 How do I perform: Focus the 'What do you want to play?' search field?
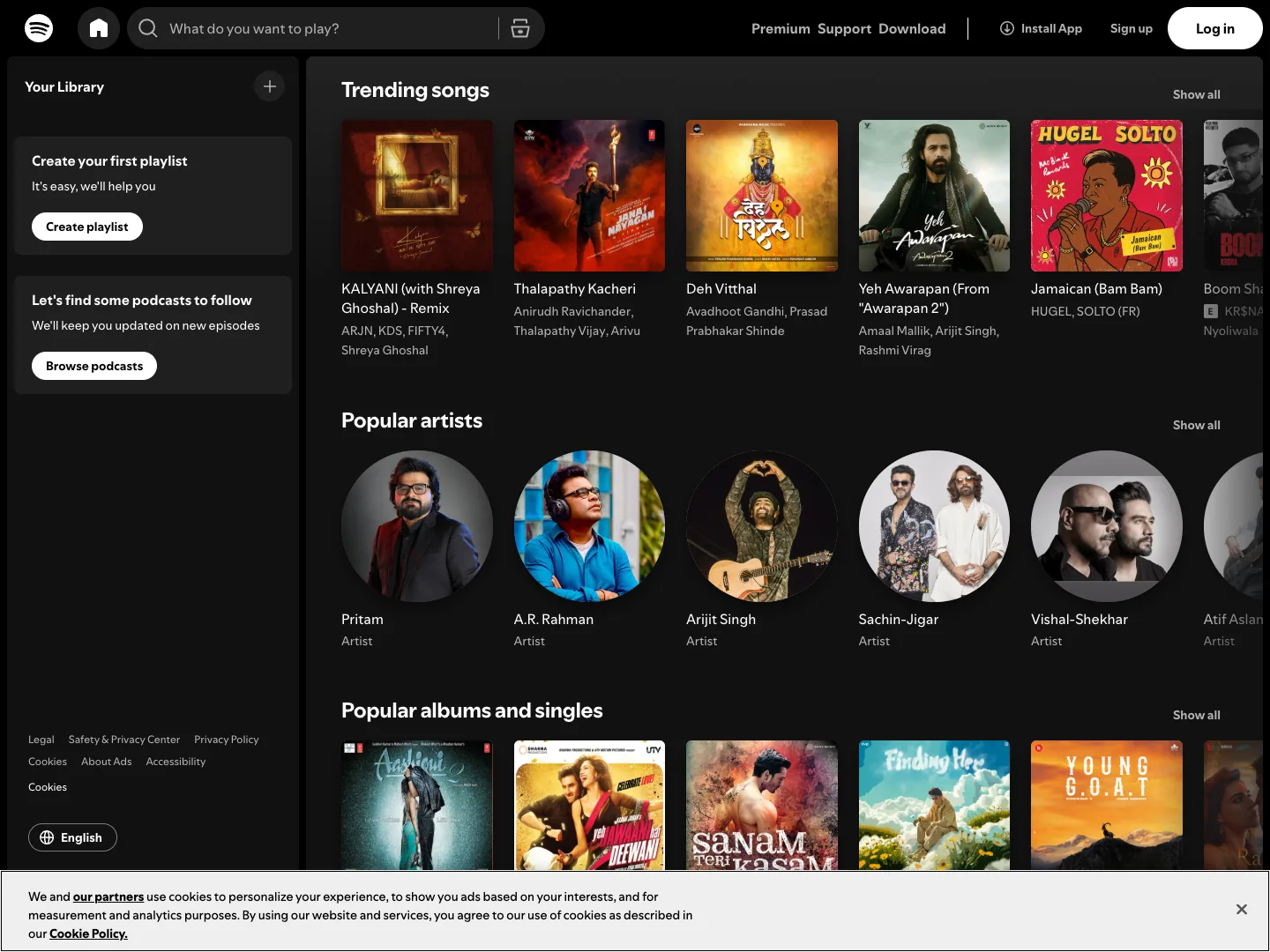[x=335, y=28]
